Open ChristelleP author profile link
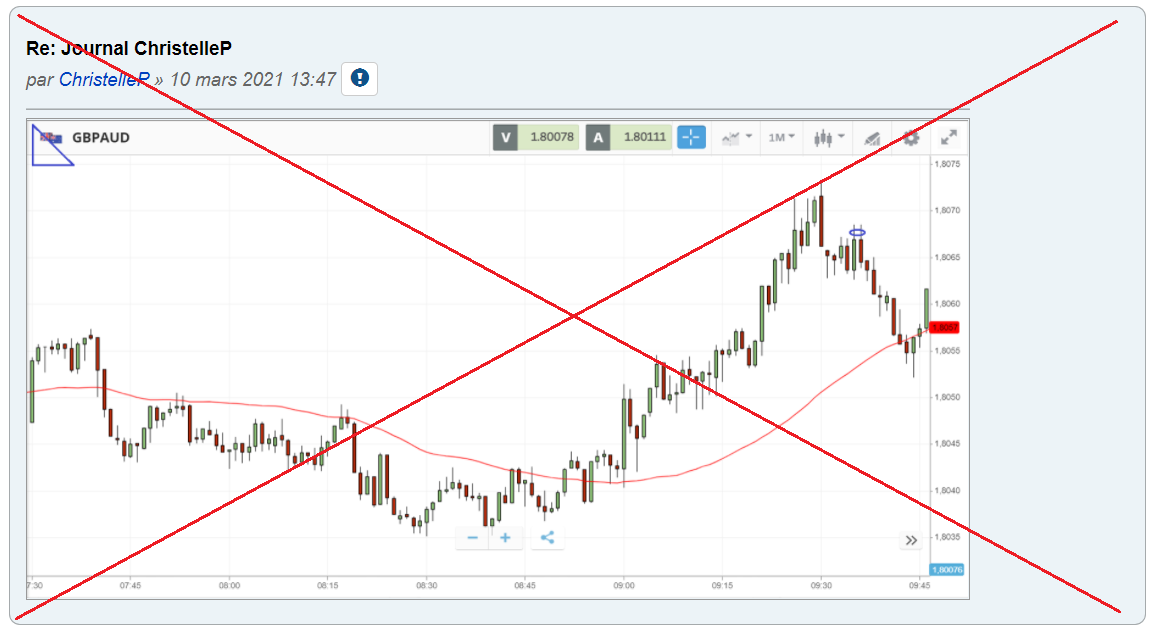Viewport: 1157px width, 630px height. (104, 80)
